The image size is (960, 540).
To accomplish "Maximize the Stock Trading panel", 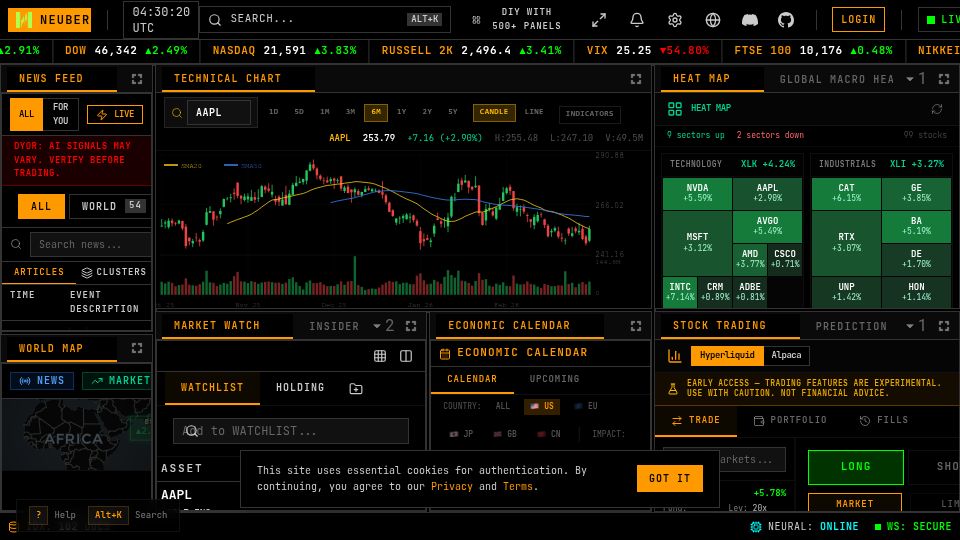I will click(x=943, y=326).
